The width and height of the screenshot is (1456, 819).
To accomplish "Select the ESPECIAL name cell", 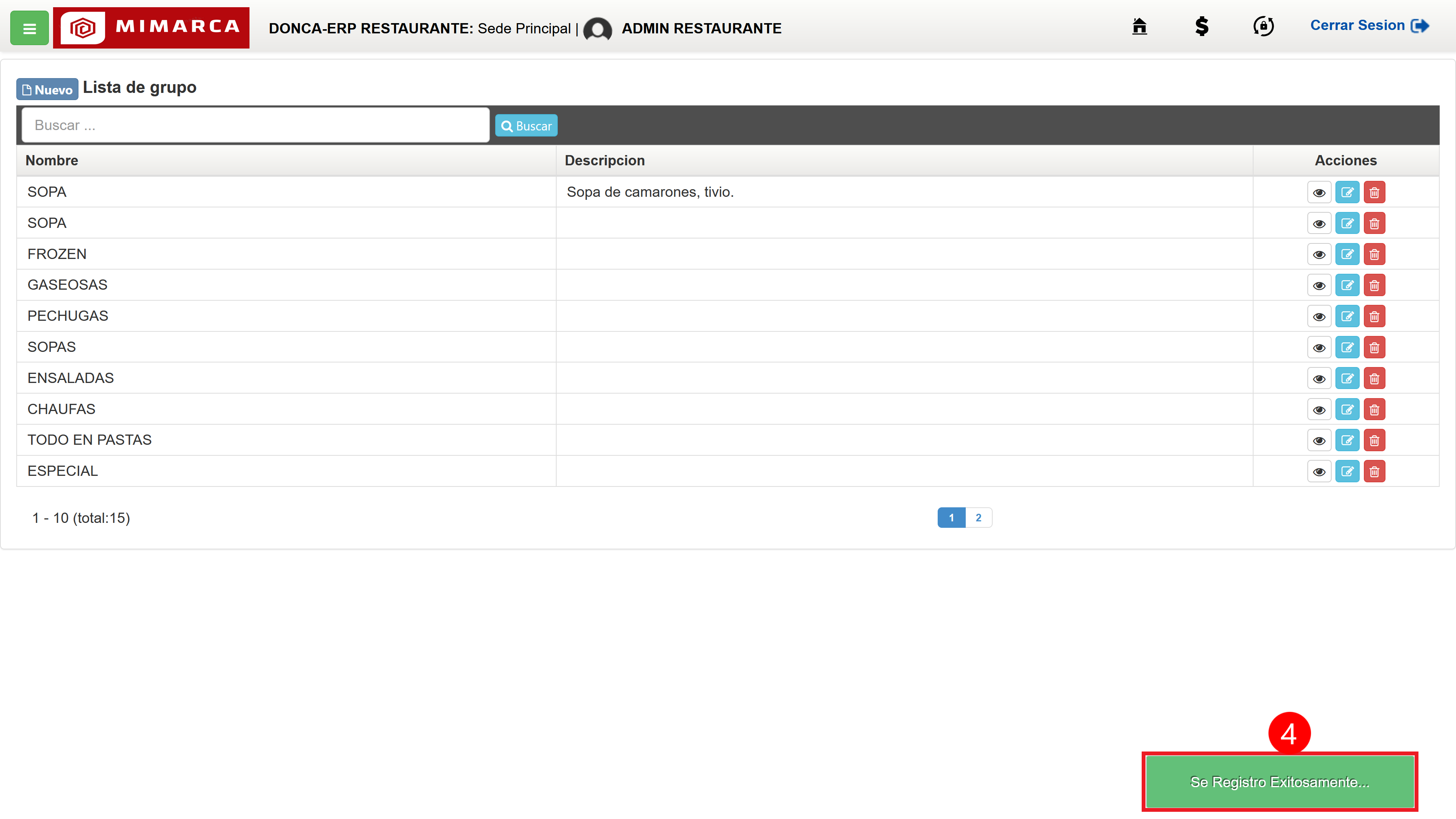I will coord(286,471).
